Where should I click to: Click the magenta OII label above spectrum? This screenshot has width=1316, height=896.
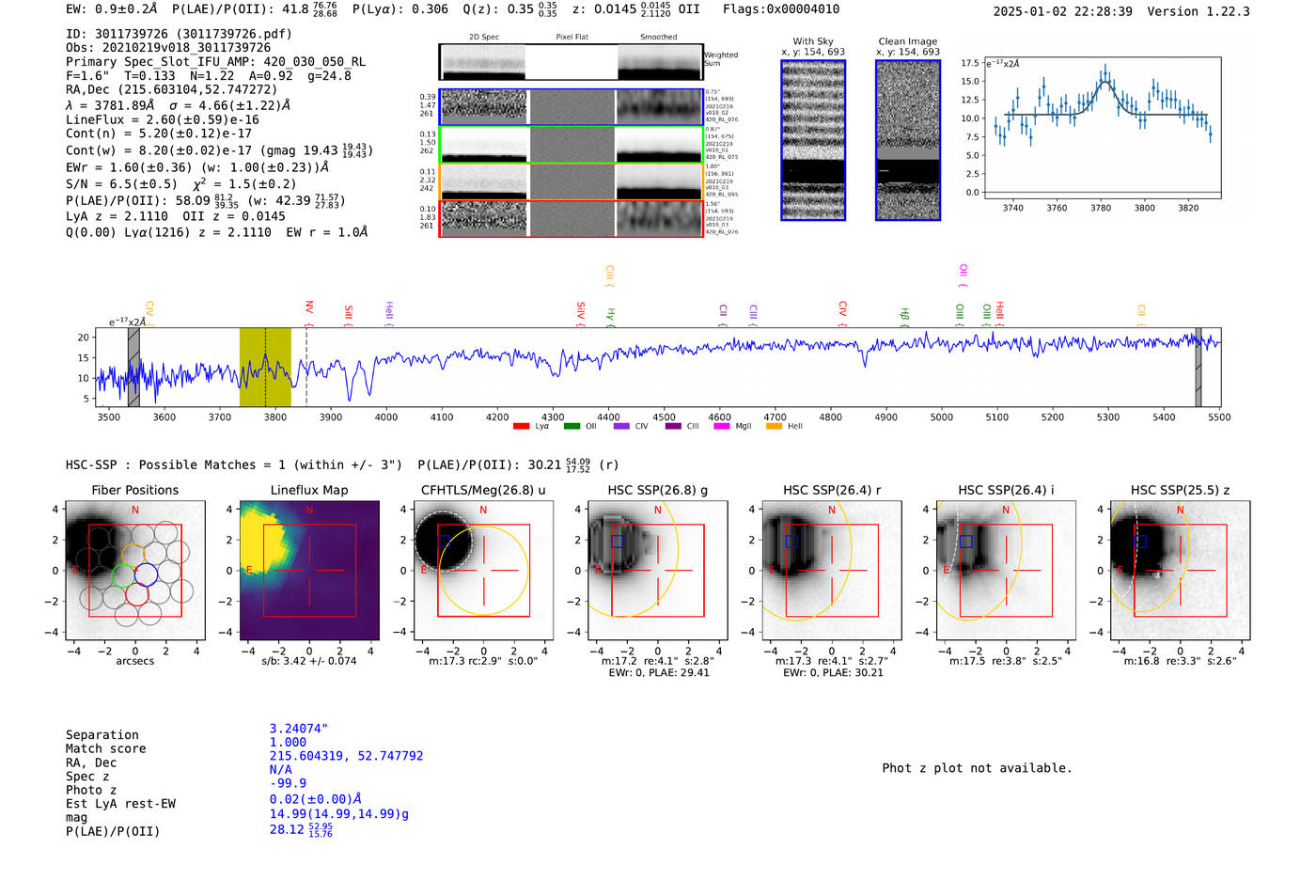coord(963,274)
